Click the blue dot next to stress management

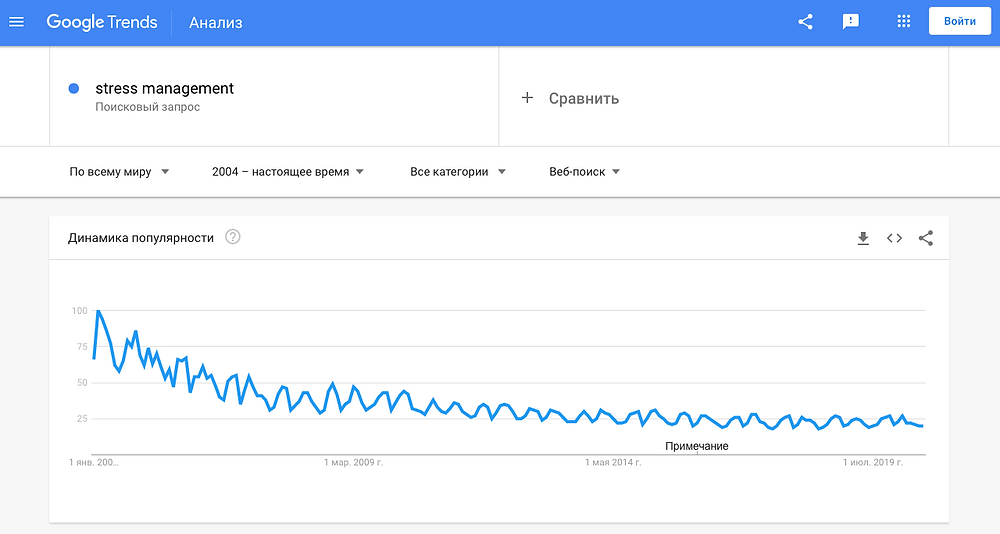74,89
